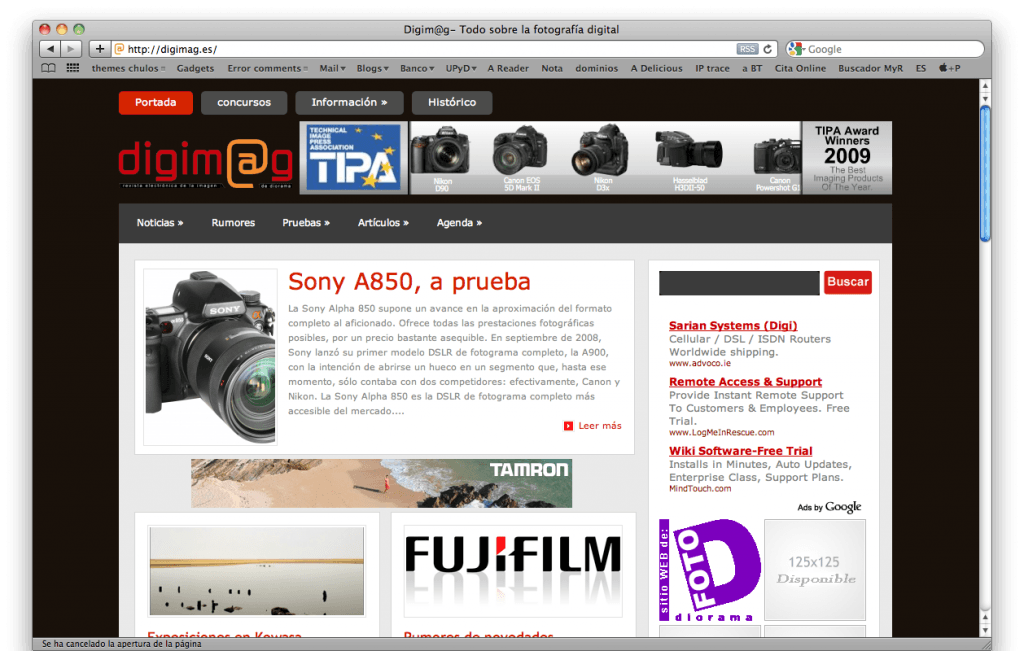The width and height of the screenshot is (1024, 651).
Task: Open the Remote Access & Support ad
Action: [745, 381]
